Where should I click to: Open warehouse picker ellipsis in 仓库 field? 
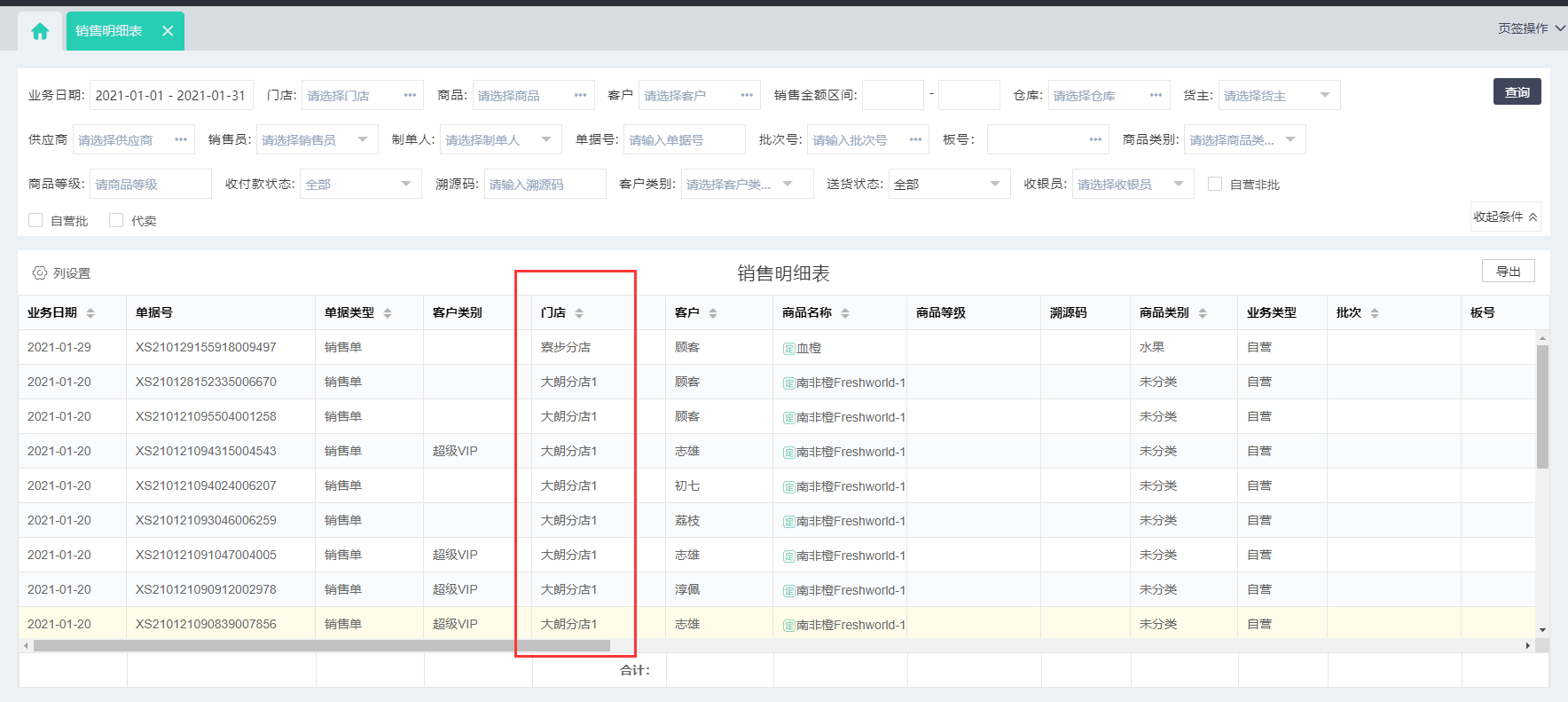point(1156,95)
